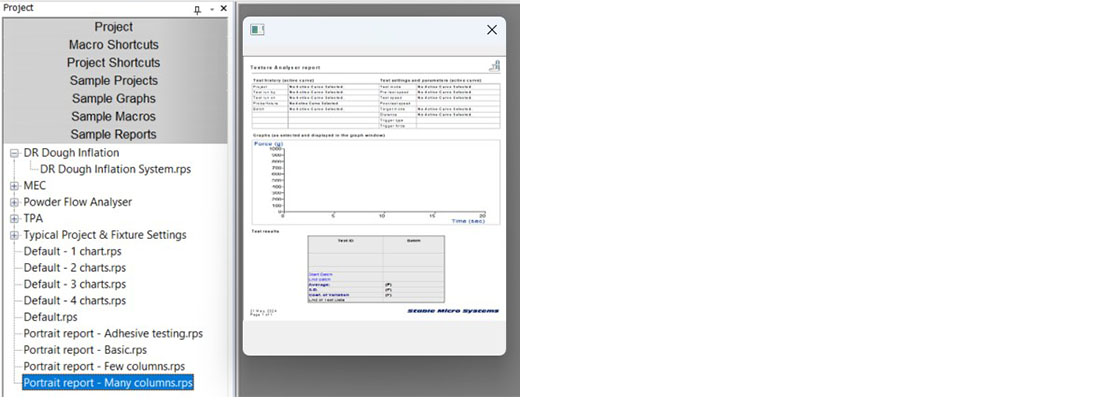The width and height of the screenshot is (1110, 400).
Task: Expand the Powder Flow Analyser node
Action: tap(14, 202)
